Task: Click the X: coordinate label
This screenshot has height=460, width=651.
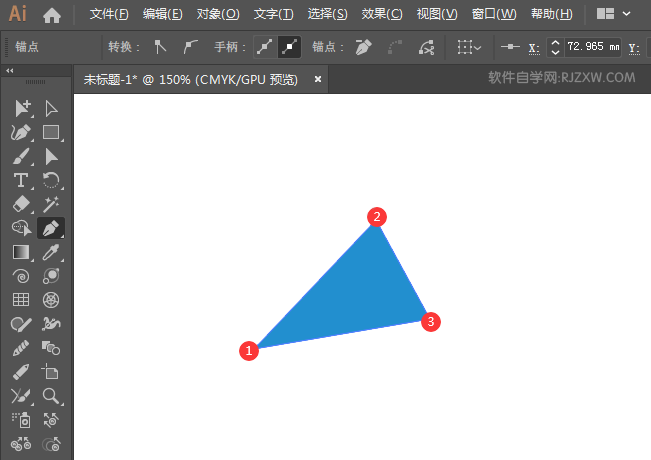Action: pyautogui.click(x=534, y=49)
